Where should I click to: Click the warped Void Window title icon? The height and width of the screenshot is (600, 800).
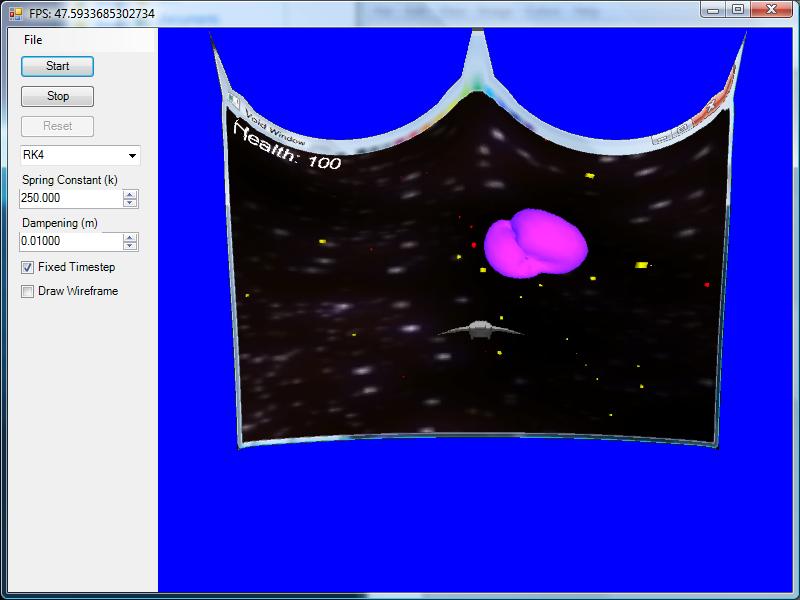tap(233, 103)
